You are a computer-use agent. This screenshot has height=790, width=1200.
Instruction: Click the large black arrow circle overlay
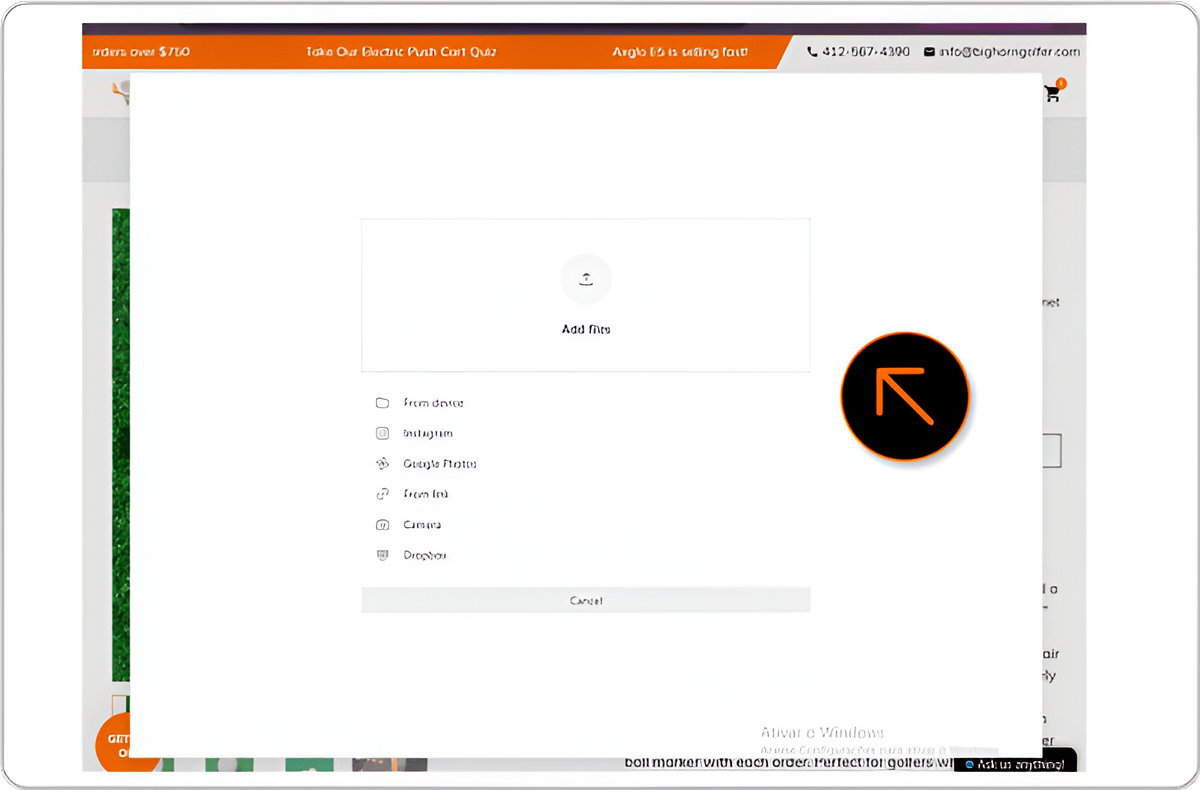point(905,396)
